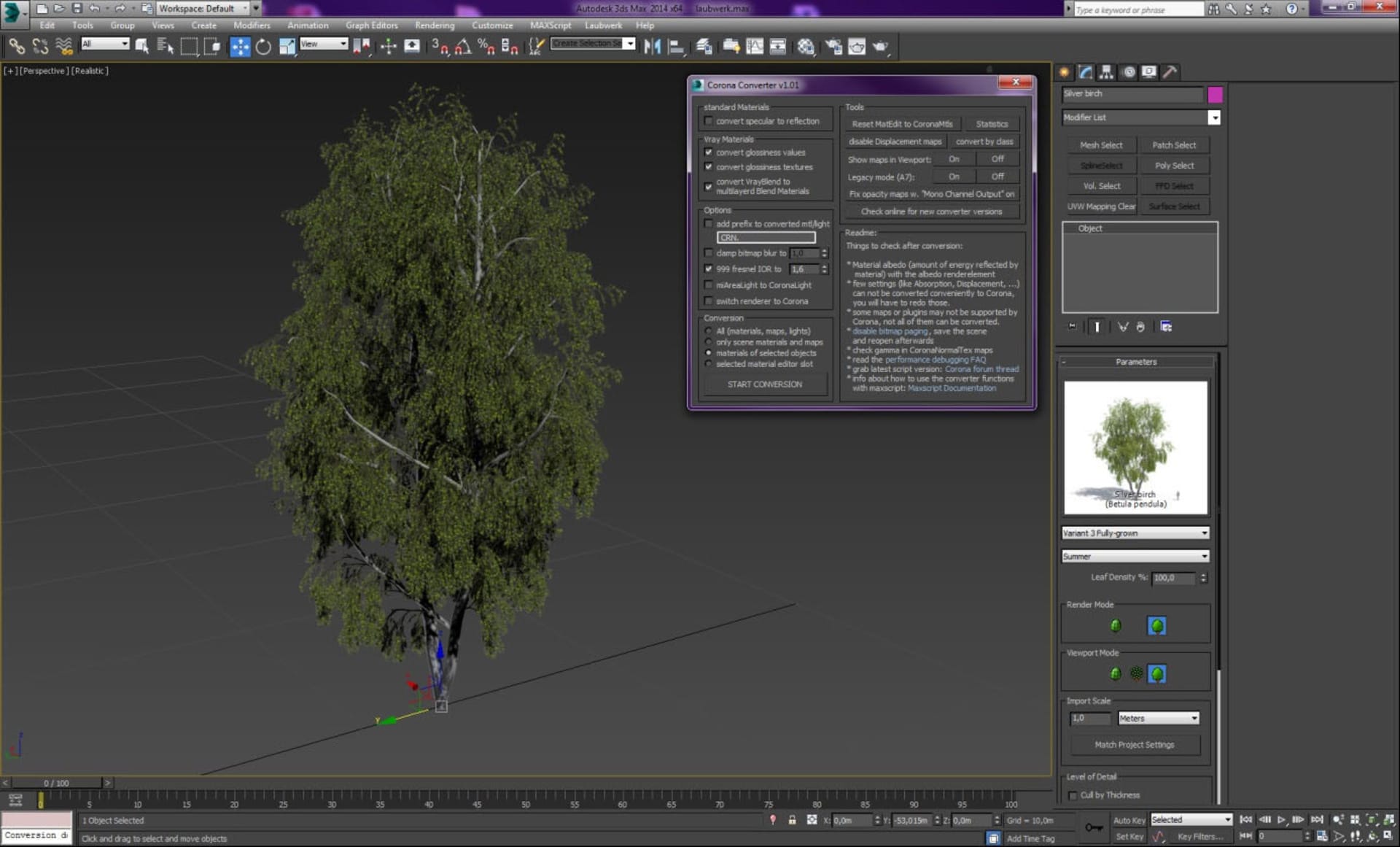1400x847 pixels.
Task: Toggle the Angle Snap icon
Action: (463, 47)
